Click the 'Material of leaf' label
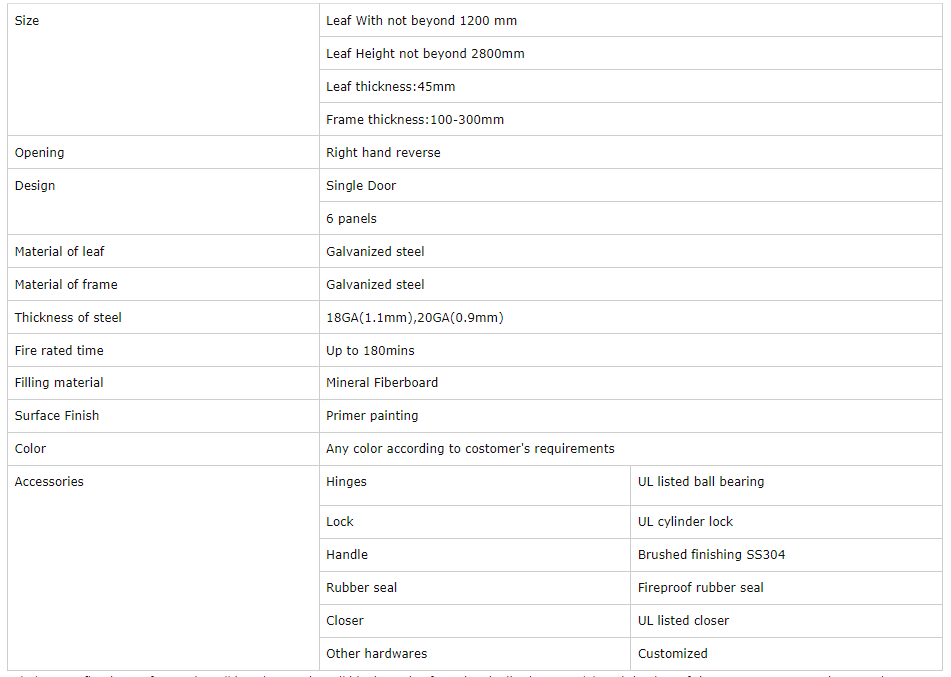 coord(59,252)
